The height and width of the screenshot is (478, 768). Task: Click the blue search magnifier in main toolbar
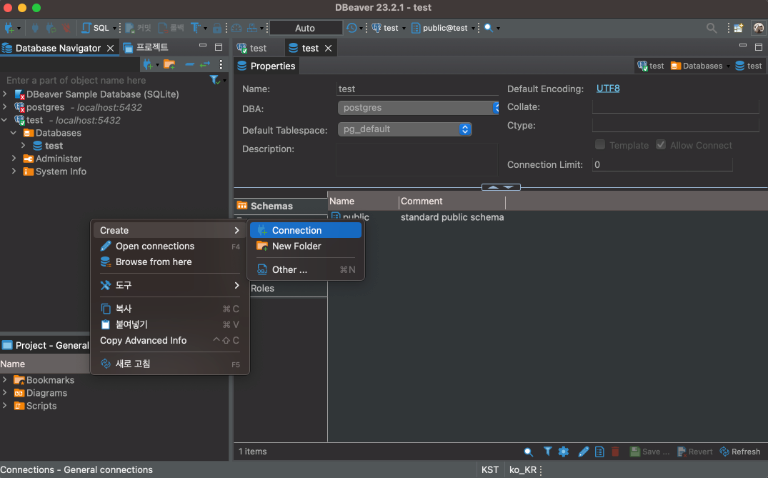[x=488, y=28]
